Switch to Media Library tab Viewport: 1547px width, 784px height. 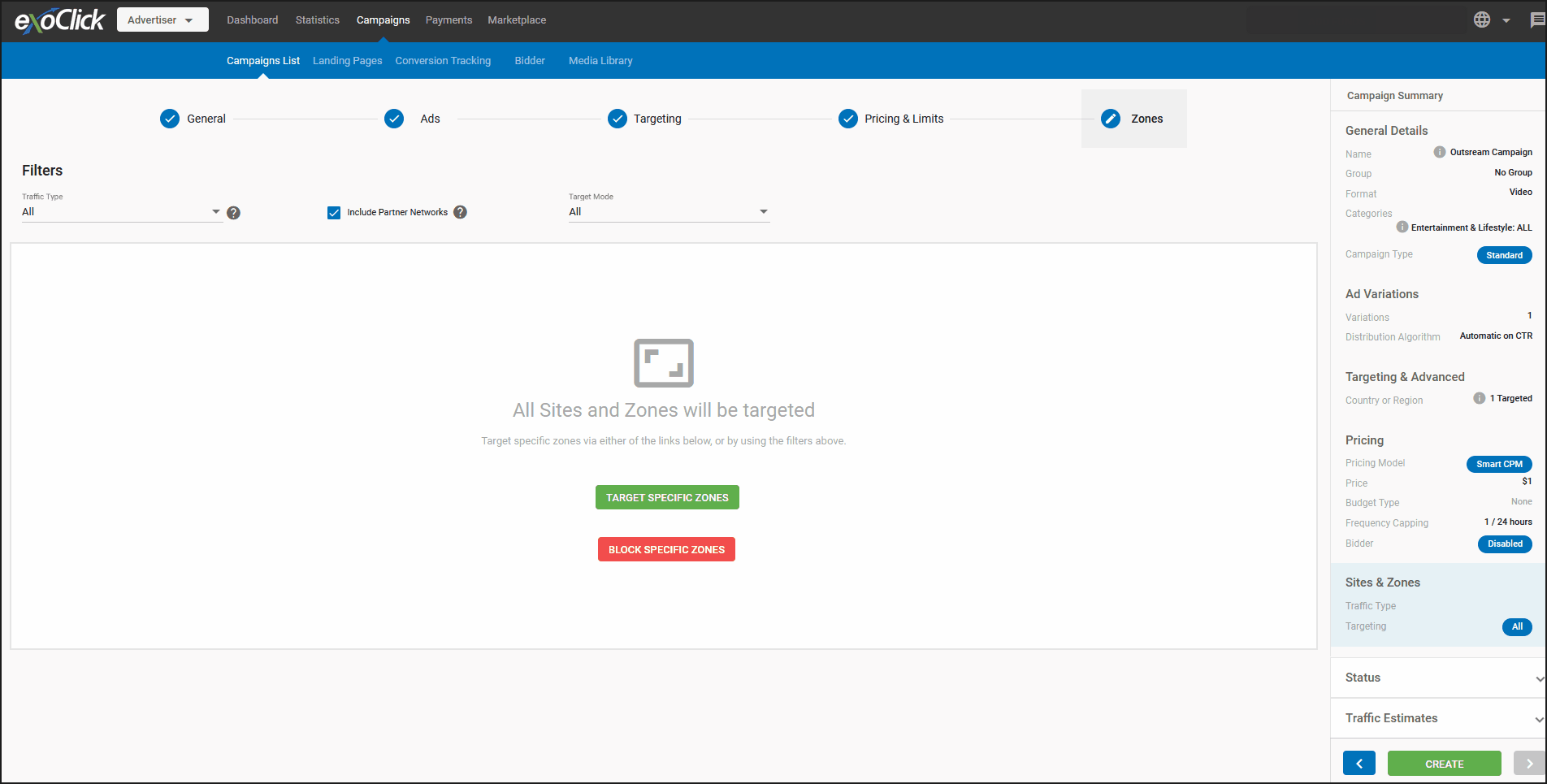pos(600,60)
